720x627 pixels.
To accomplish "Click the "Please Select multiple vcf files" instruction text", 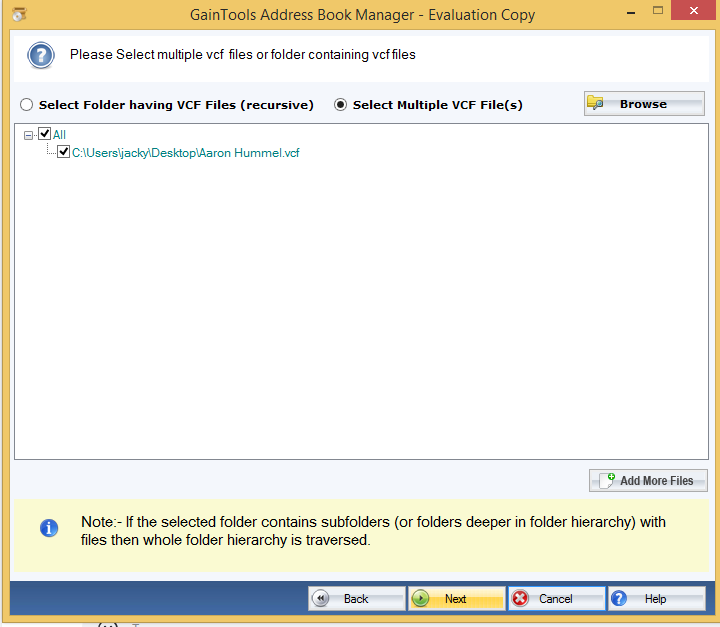I will coord(242,55).
